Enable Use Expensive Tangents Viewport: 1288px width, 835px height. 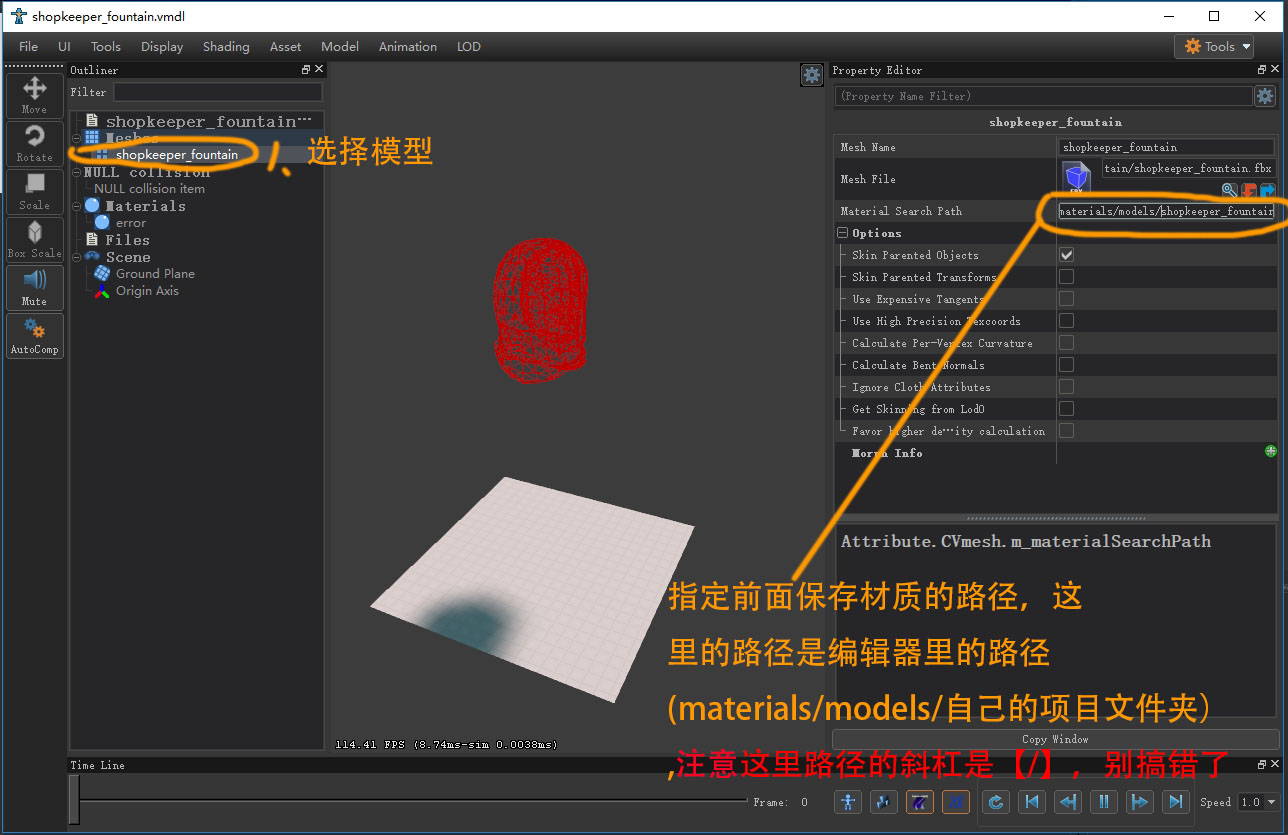tap(1066, 298)
